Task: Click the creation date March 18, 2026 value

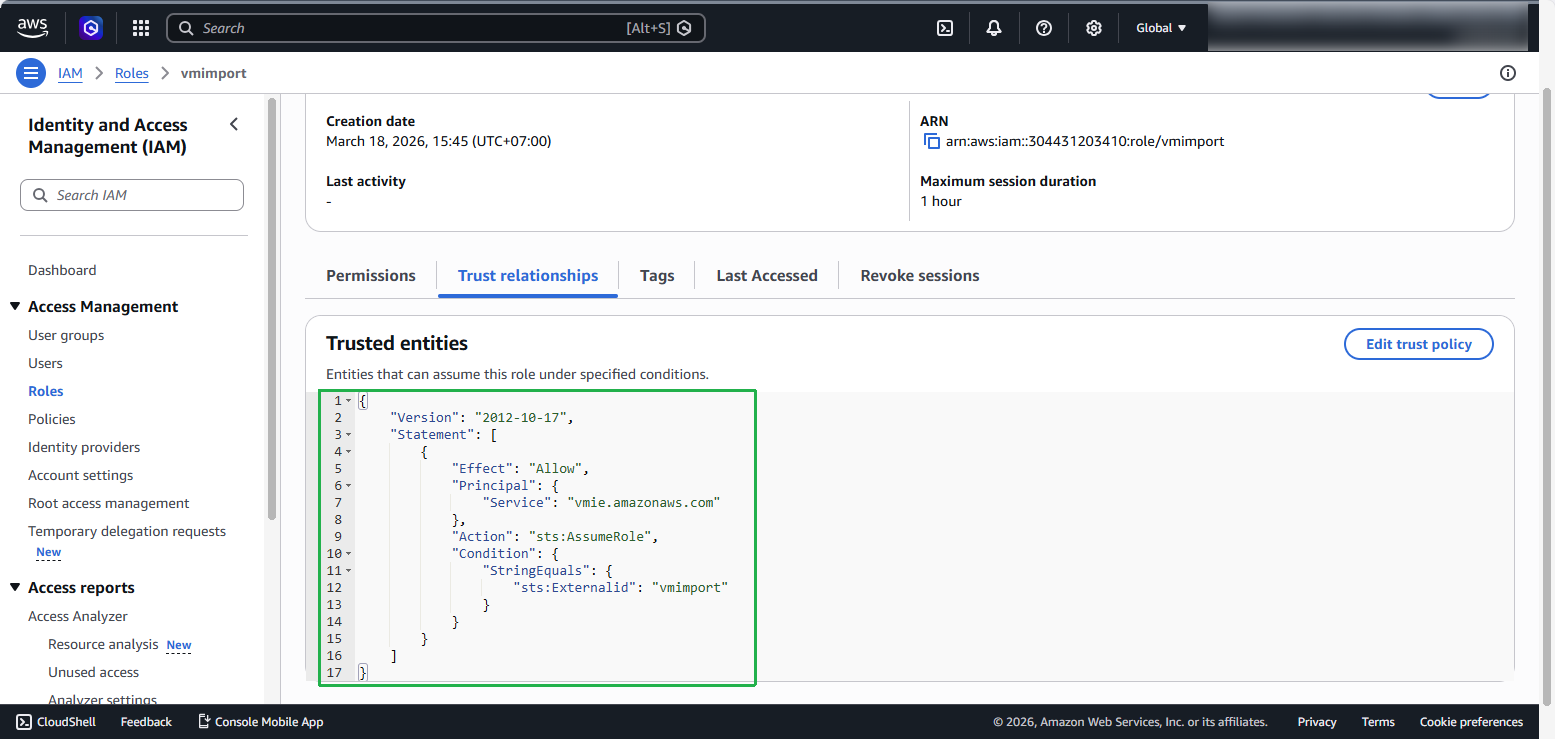Action: pos(439,141)
